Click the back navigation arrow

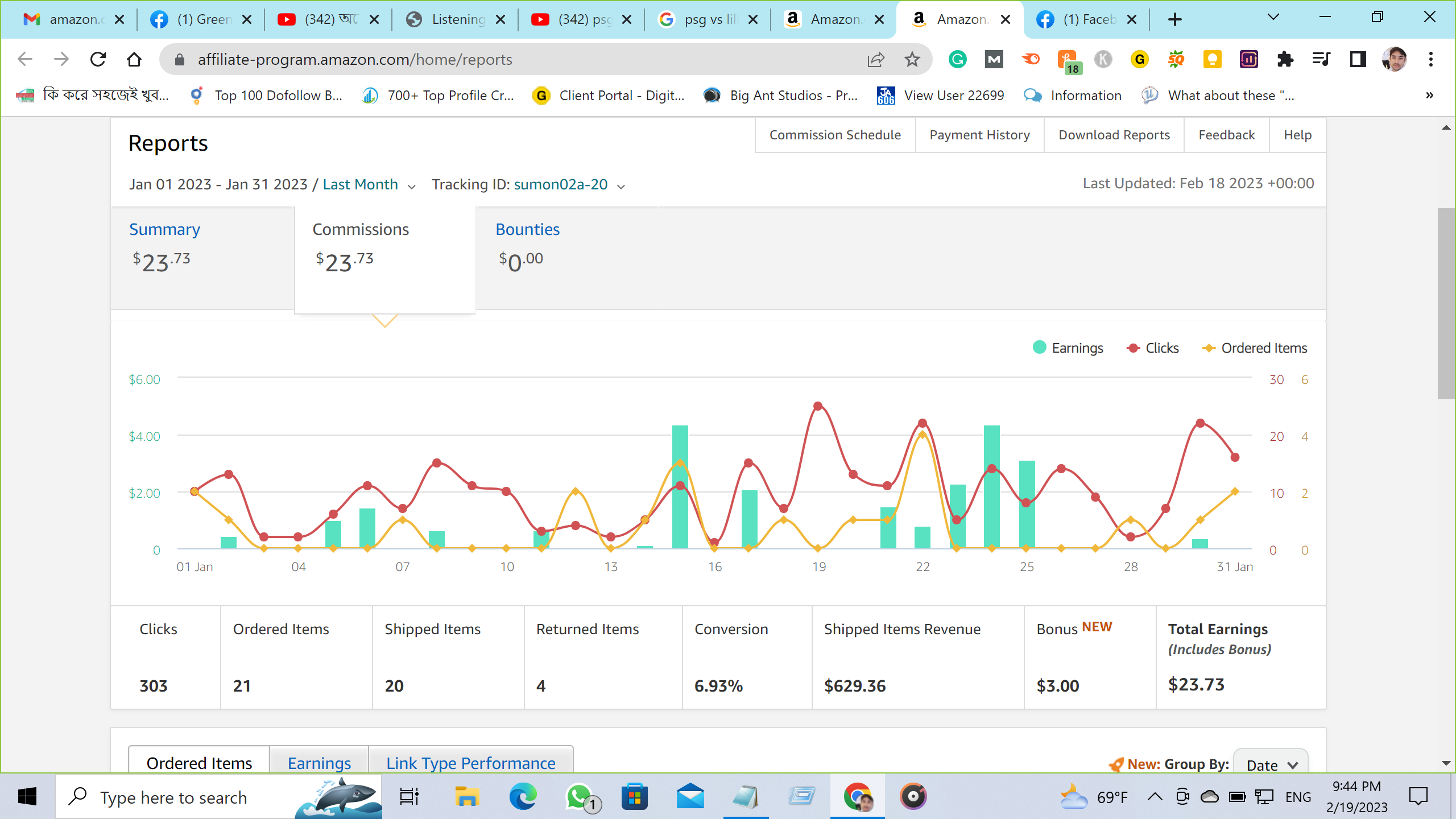point(25,59)
